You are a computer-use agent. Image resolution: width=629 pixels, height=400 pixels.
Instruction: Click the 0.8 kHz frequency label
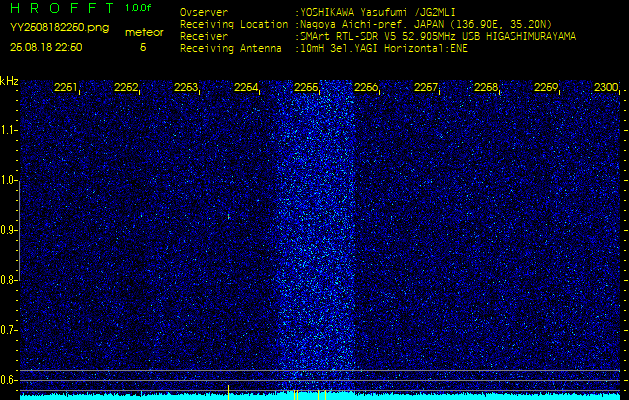click(x=7, y=280)
